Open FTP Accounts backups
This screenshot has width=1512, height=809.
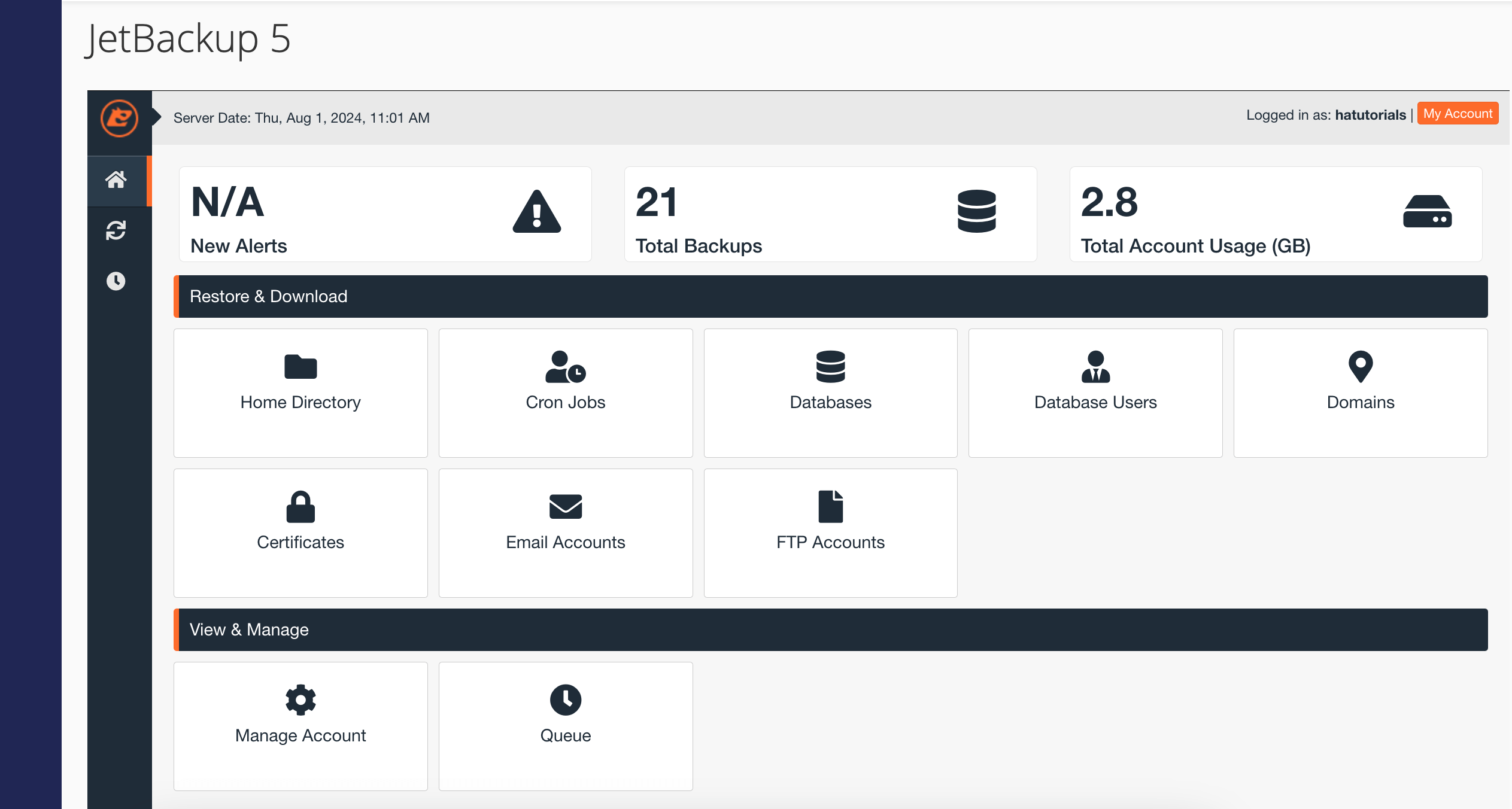830,533
